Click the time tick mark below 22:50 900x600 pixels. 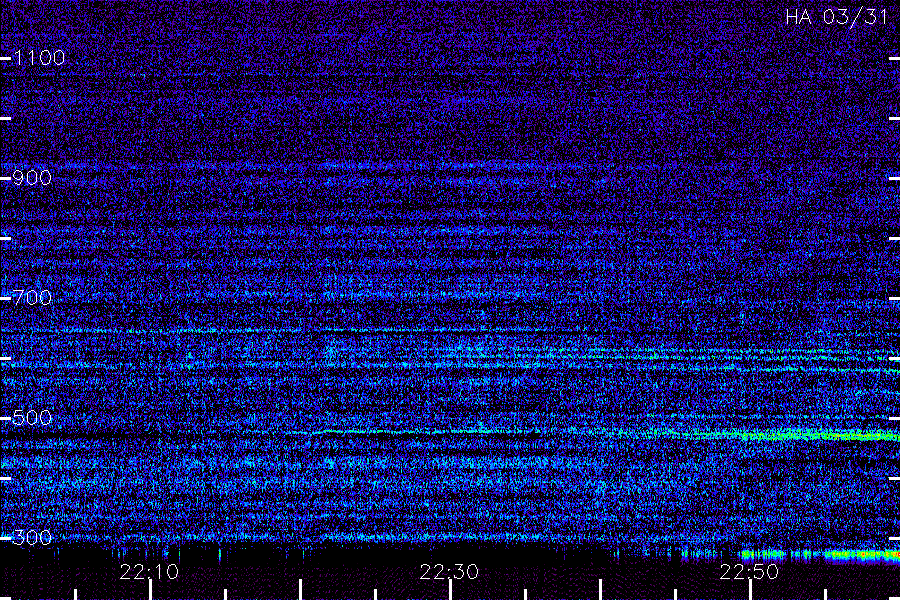(x=751, y=590)
